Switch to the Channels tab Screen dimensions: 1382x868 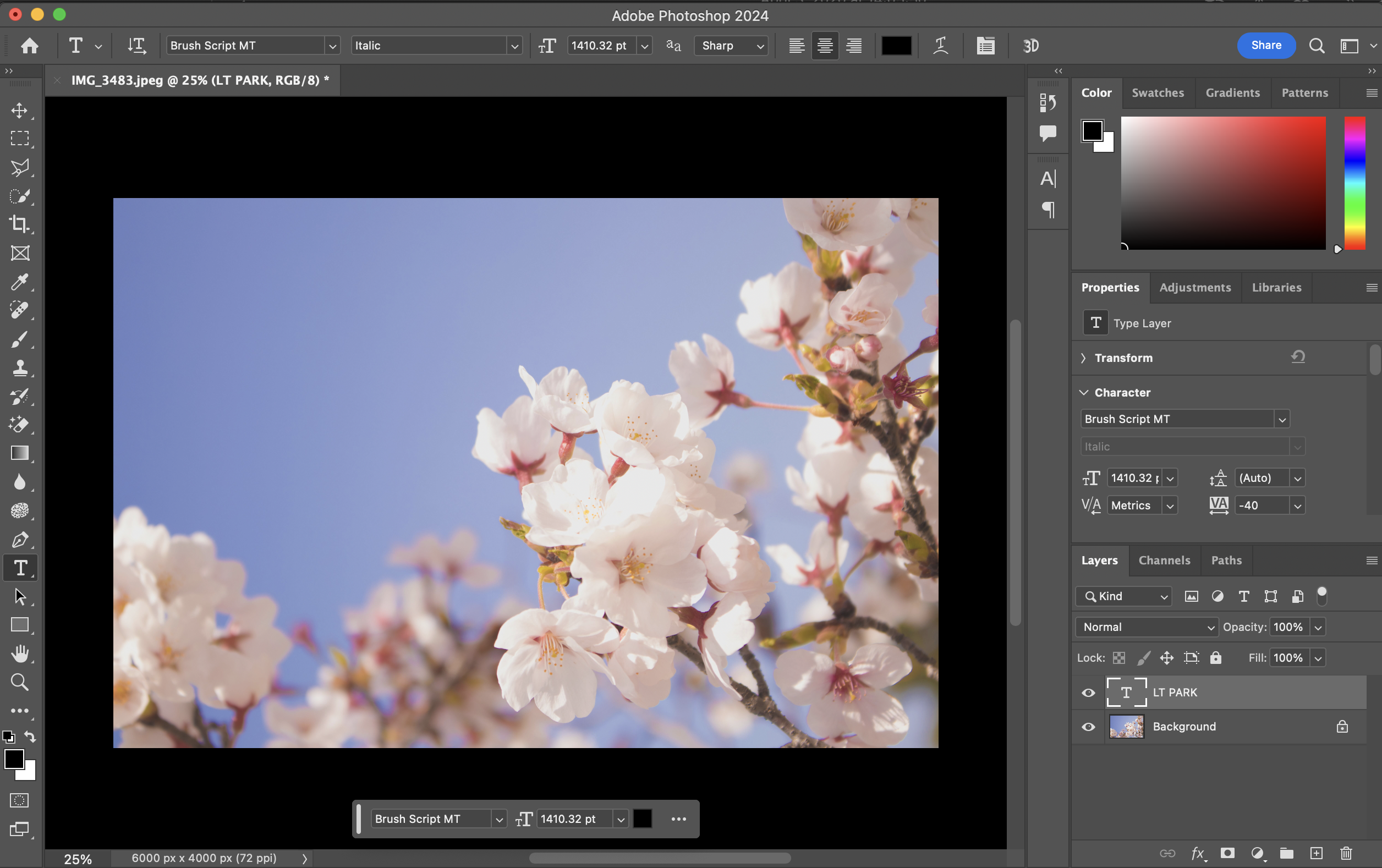pos(1164,560)
